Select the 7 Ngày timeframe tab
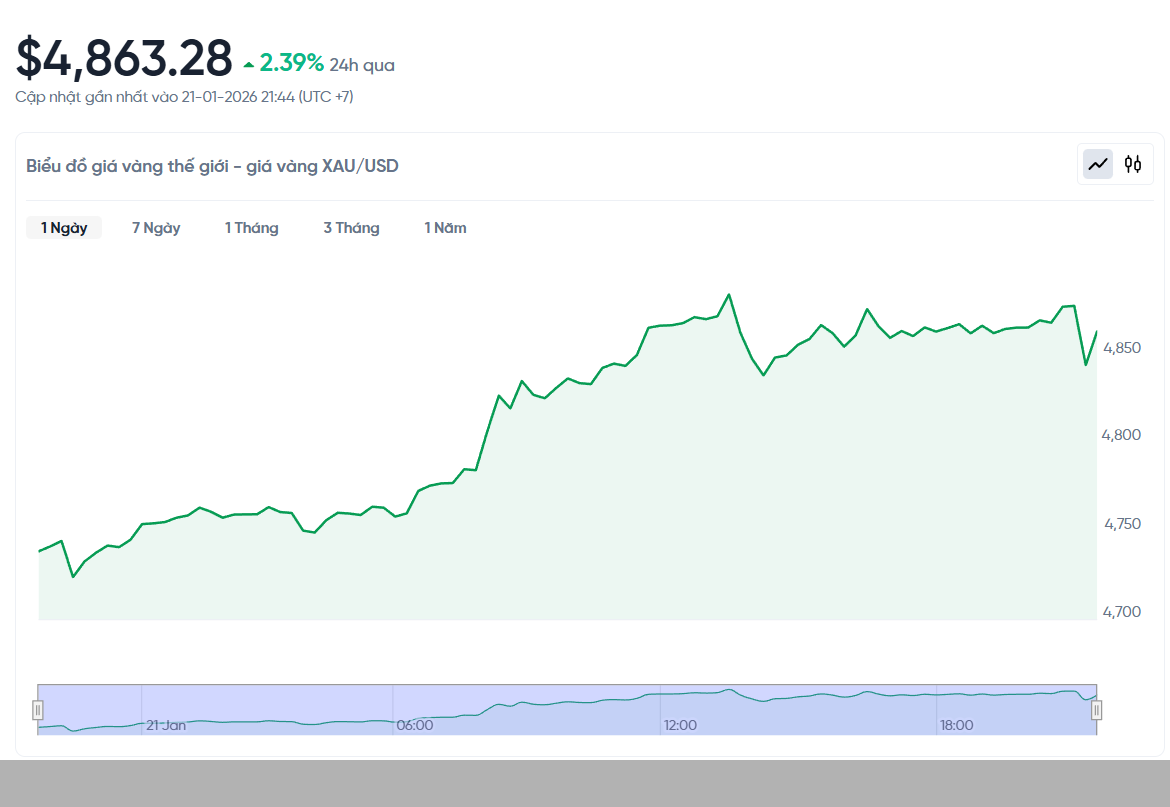The width and height of the screenshot is (1170, 807). [x=156, y=228]
